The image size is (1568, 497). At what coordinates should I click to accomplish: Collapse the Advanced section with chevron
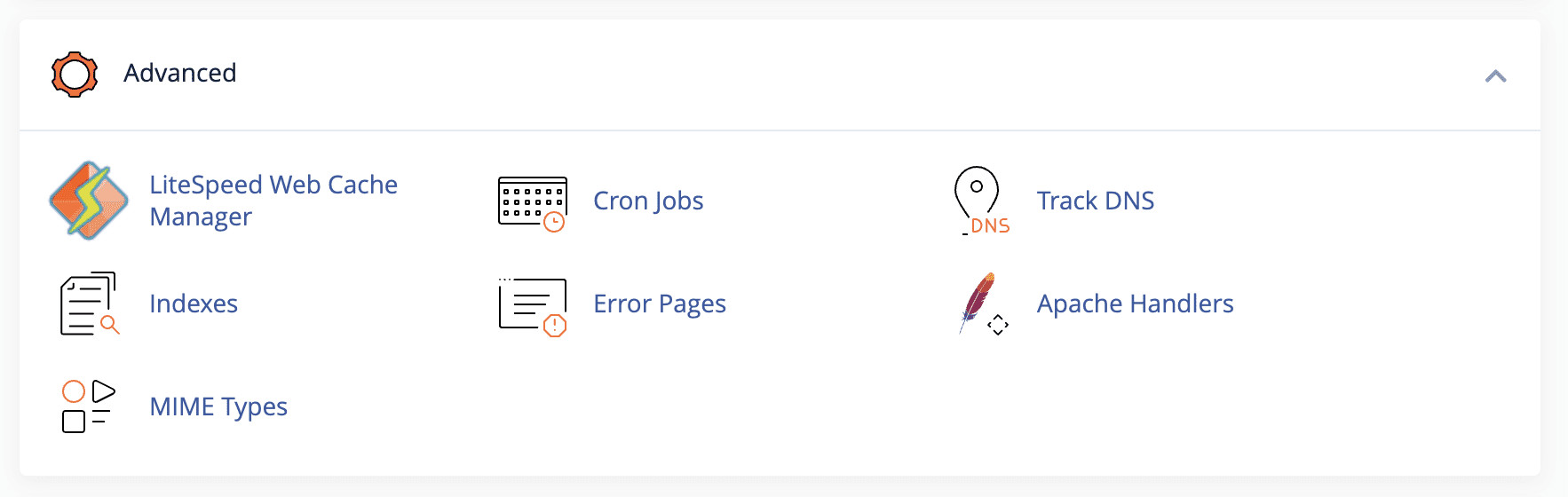(1496, 76)
